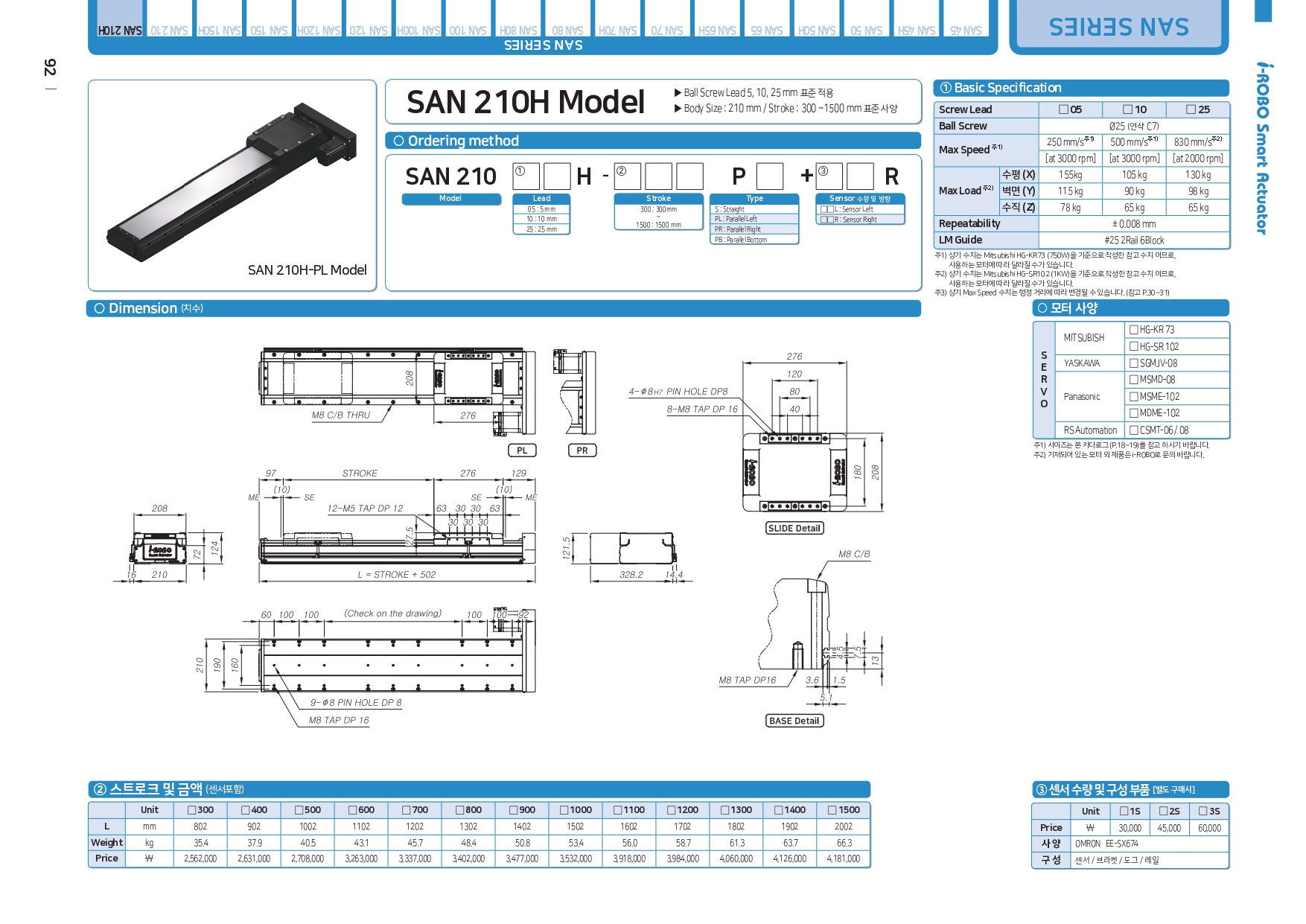
Task: Click the SLIDE Detail label
Action: (x=794, y=529)
